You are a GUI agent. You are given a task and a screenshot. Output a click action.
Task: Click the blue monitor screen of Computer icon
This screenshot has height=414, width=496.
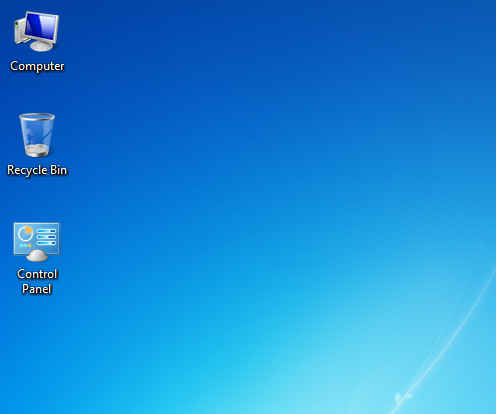41,26
